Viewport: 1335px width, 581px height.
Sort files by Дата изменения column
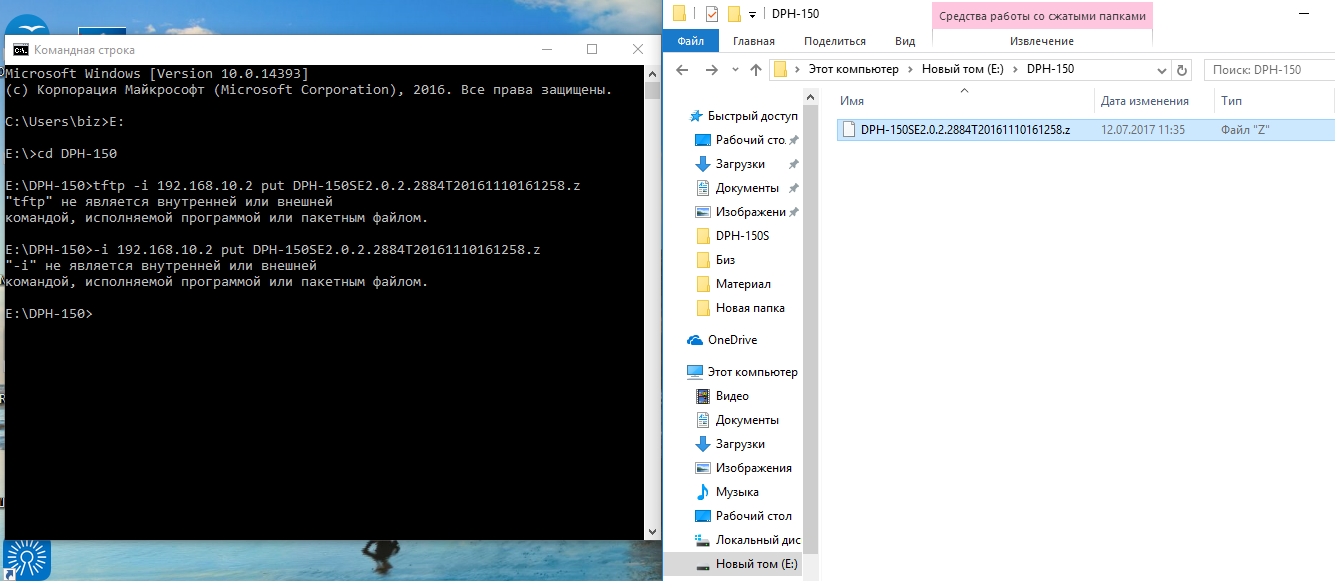pos(1144,101)
